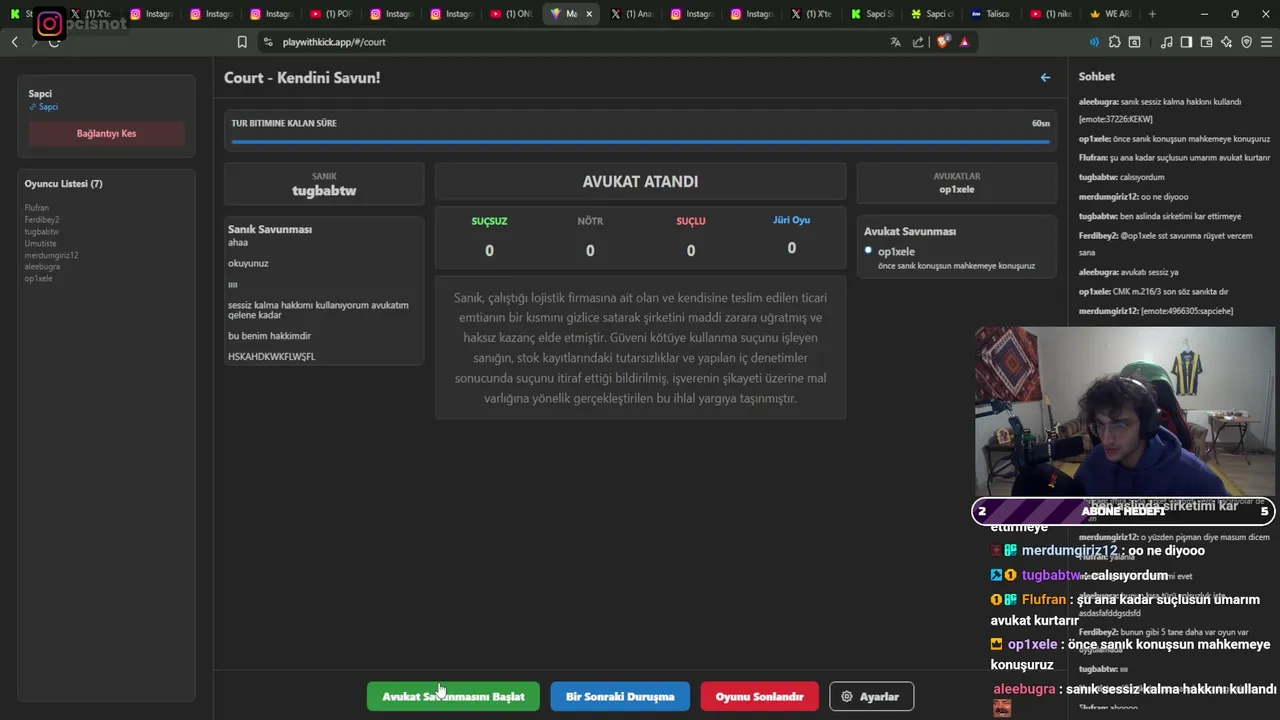Select op1xele radio in Avukat Savunması
The height and width of the screenshot is (720, 1280).
click(x=868, y=251)
